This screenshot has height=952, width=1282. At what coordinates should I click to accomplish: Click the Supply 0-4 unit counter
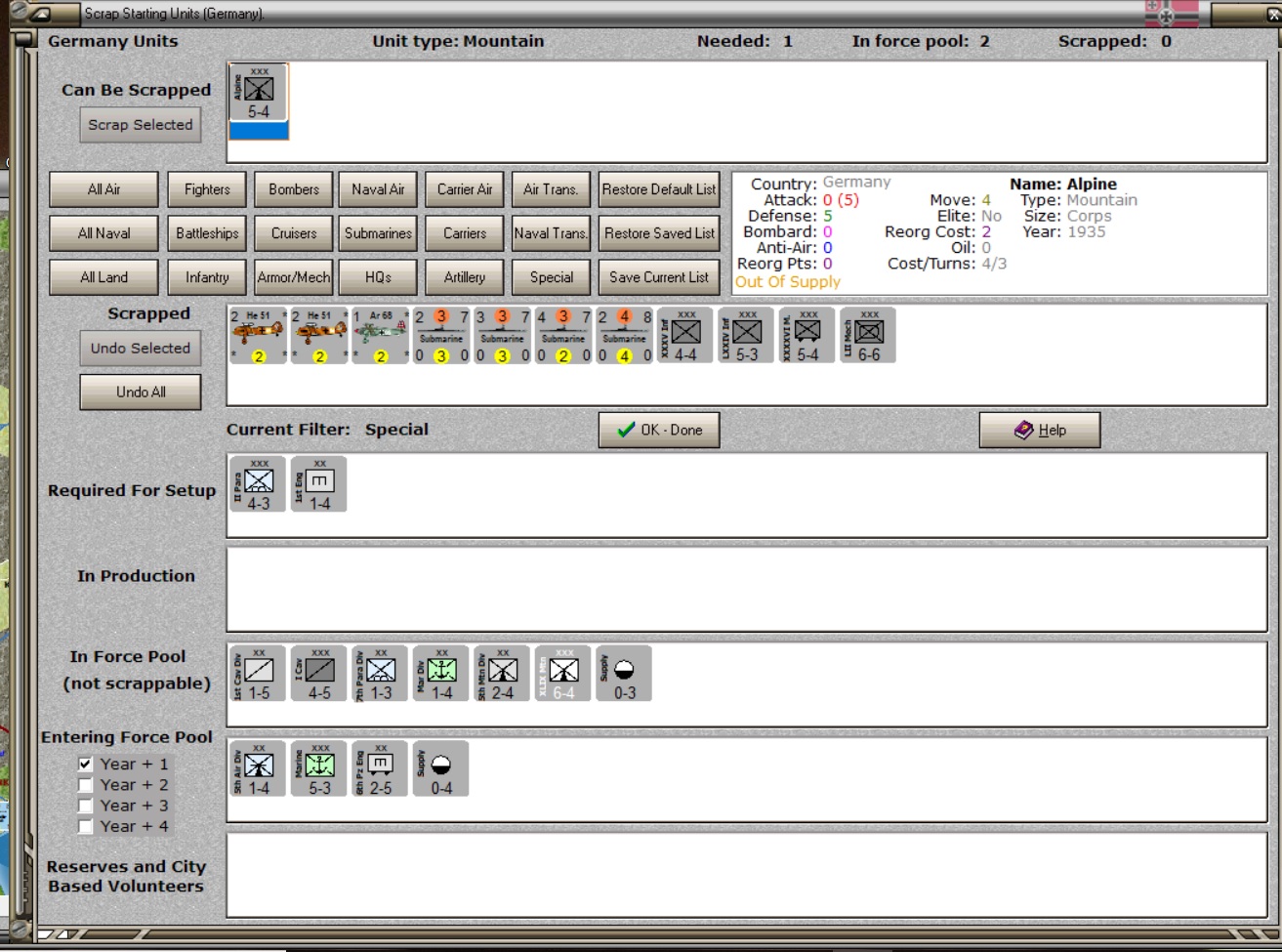441,768
